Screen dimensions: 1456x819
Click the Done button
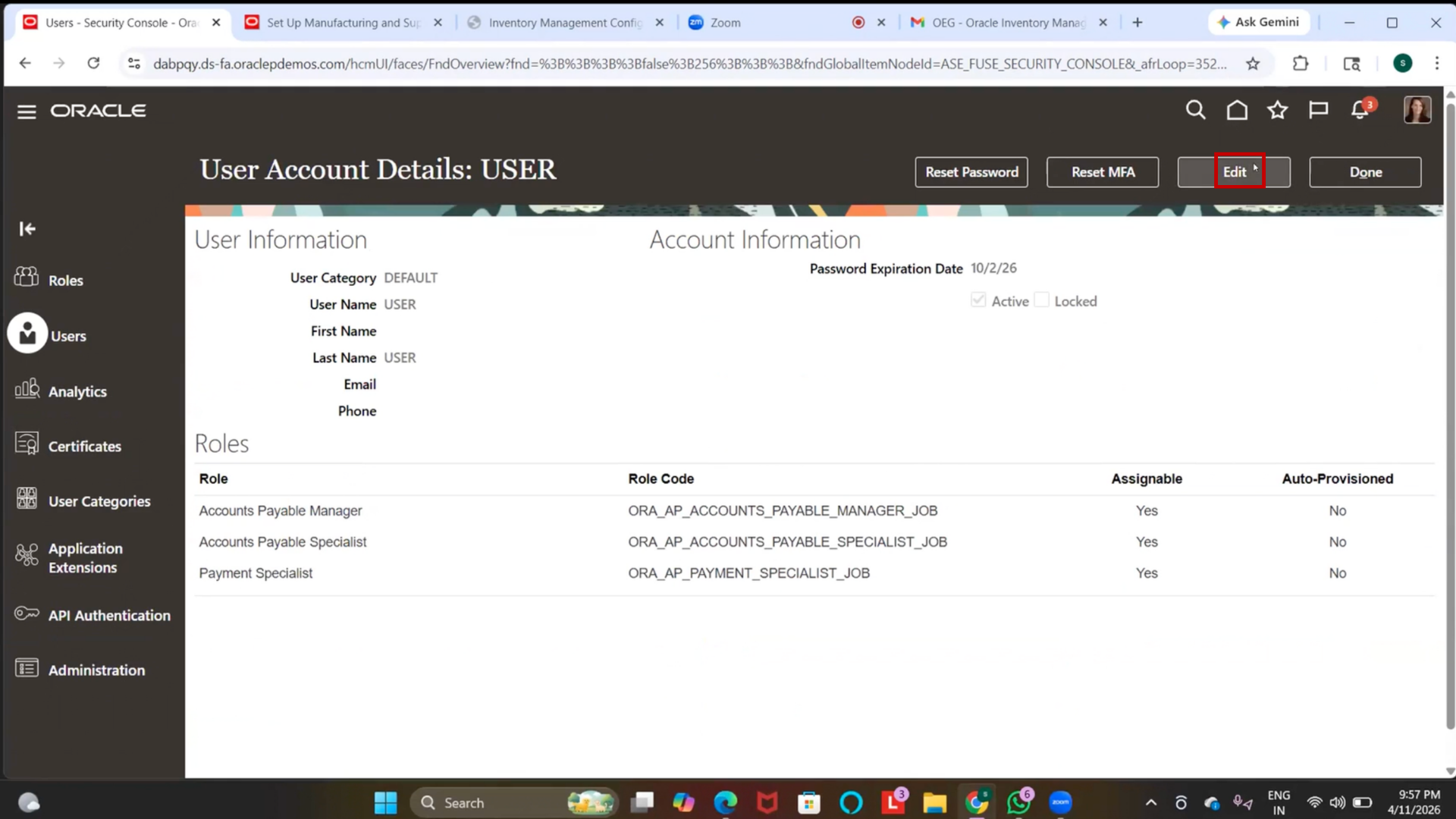tap(1365, 172)
